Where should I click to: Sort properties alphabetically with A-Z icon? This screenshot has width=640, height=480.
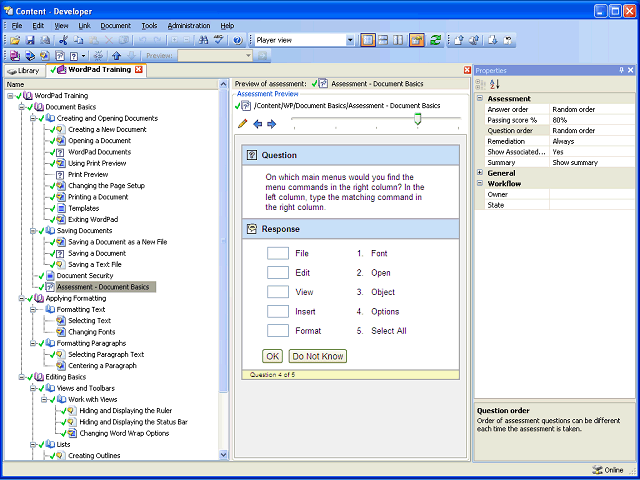(x=495, y=84)
